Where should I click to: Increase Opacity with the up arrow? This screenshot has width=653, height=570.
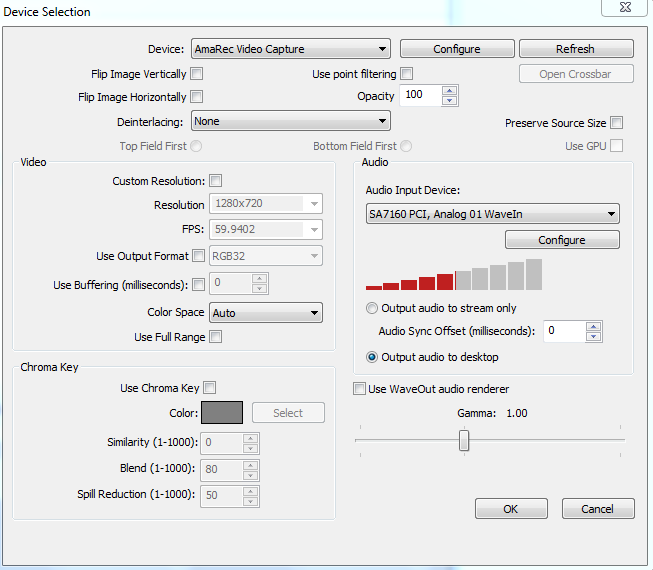pyautogui.click(x=449, y=91)
